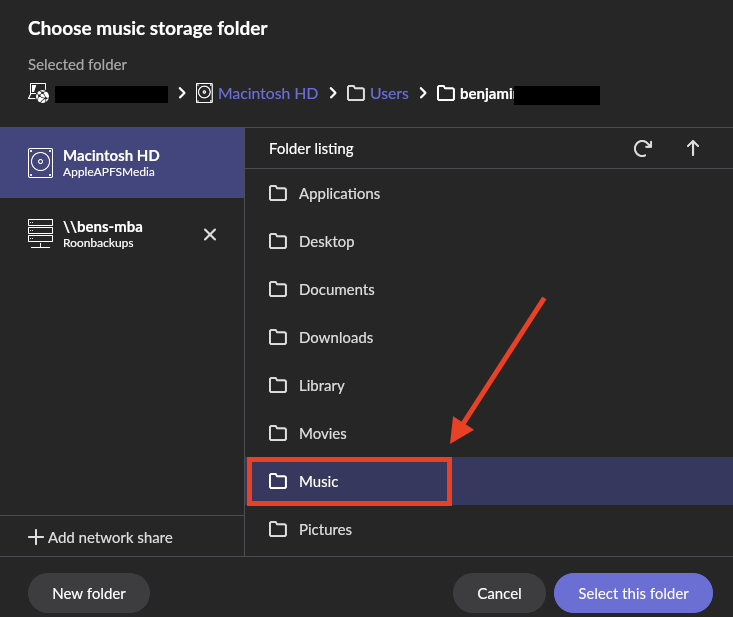Click the benjami breadcrumb folder name

pyautogui.click(x=487, y=94)
